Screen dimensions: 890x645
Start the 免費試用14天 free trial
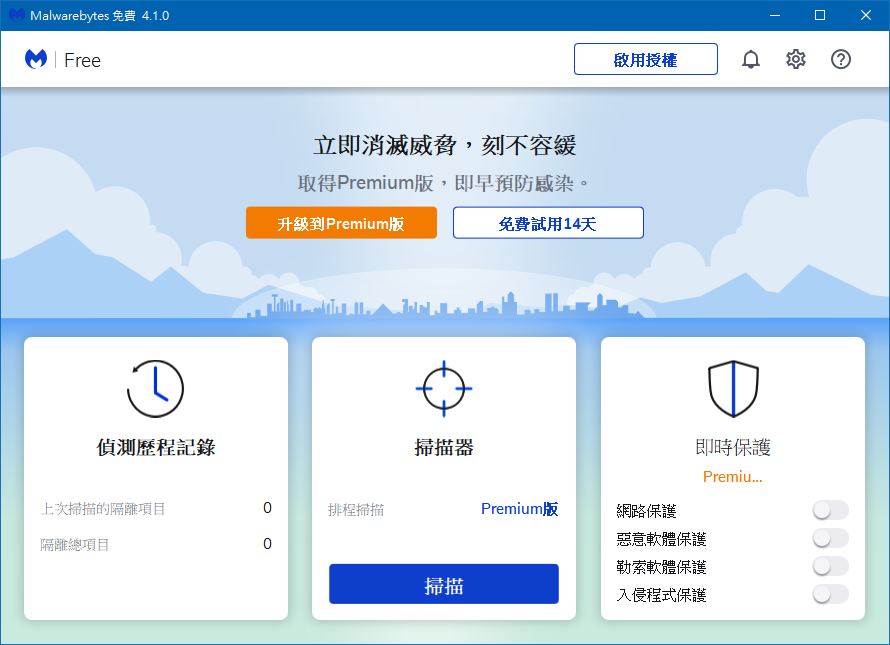point(548,223)
